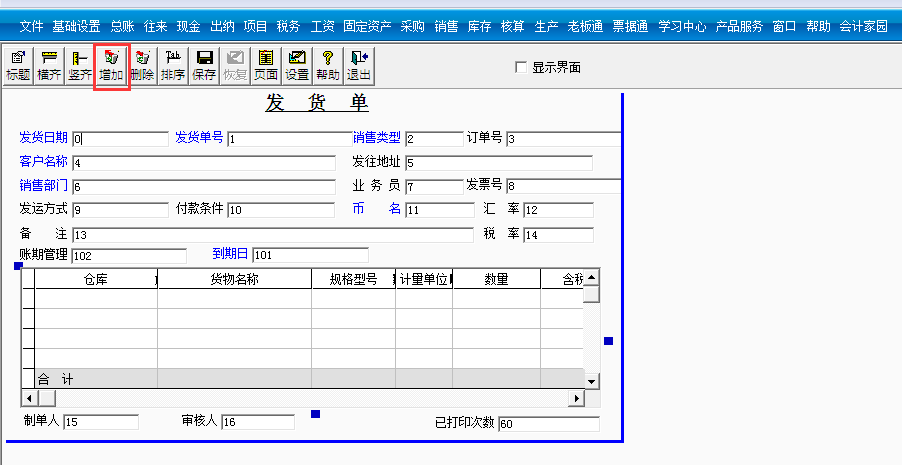Select the 竖齐 vertical align tool
This screenshot has width=902, height=465.
tap(80, 66)
